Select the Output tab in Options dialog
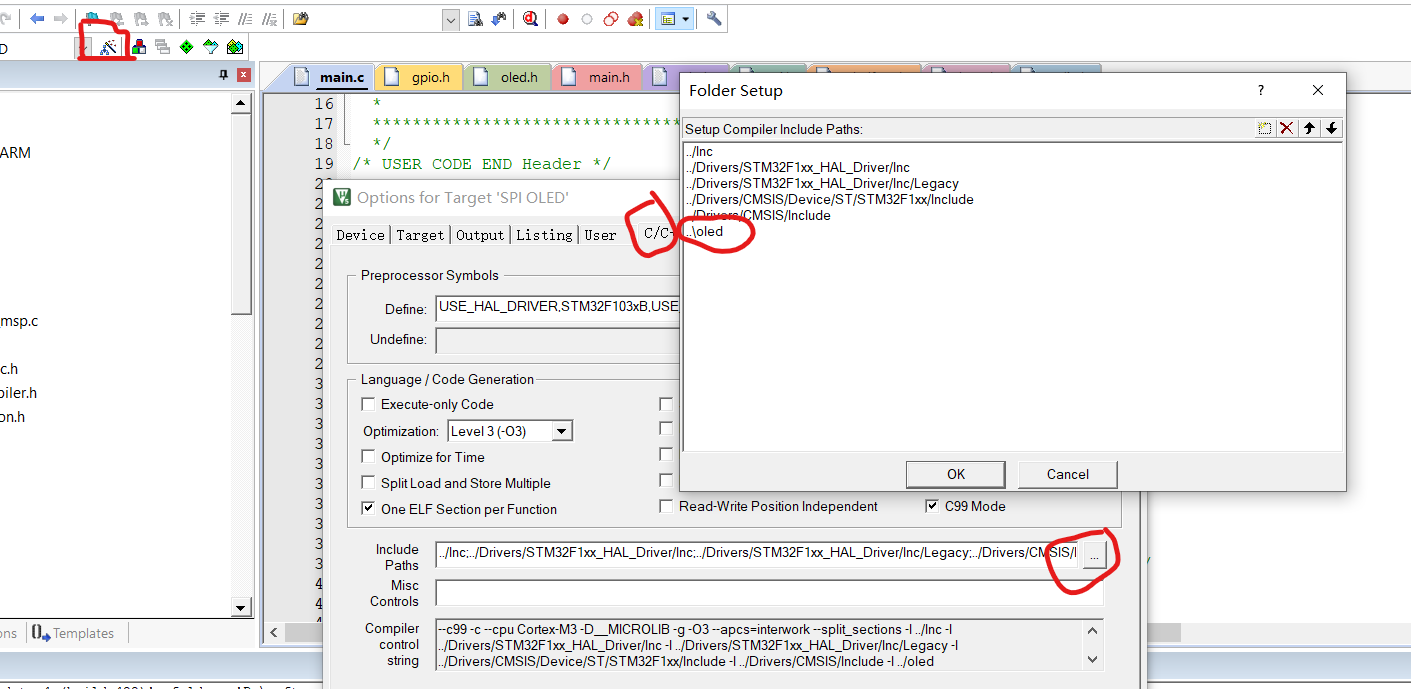Image resolution: width=1411 pixels, height=689 pixels. (x=480, y=235)
